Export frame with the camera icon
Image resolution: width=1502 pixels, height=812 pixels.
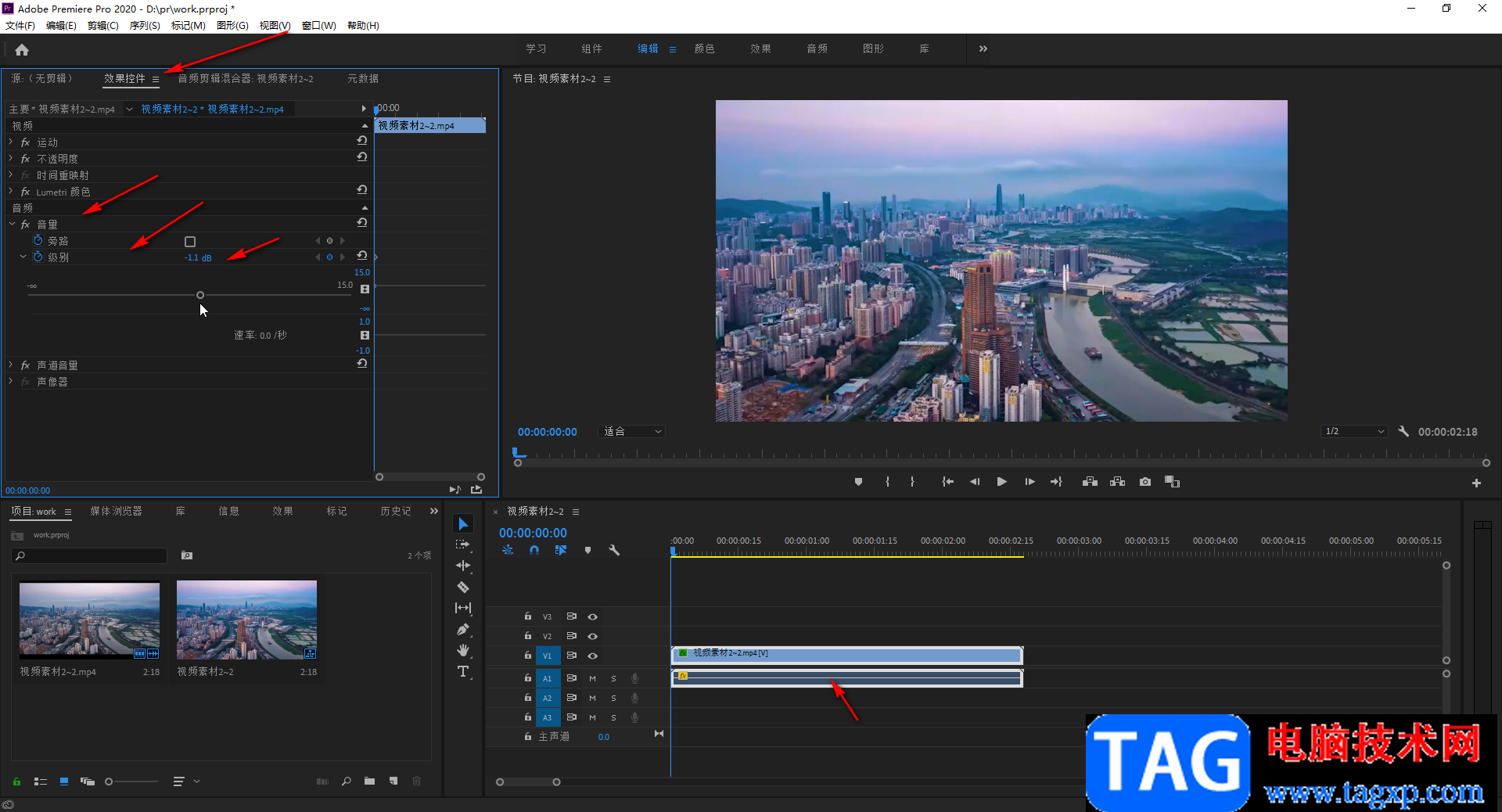point(1145,482)
